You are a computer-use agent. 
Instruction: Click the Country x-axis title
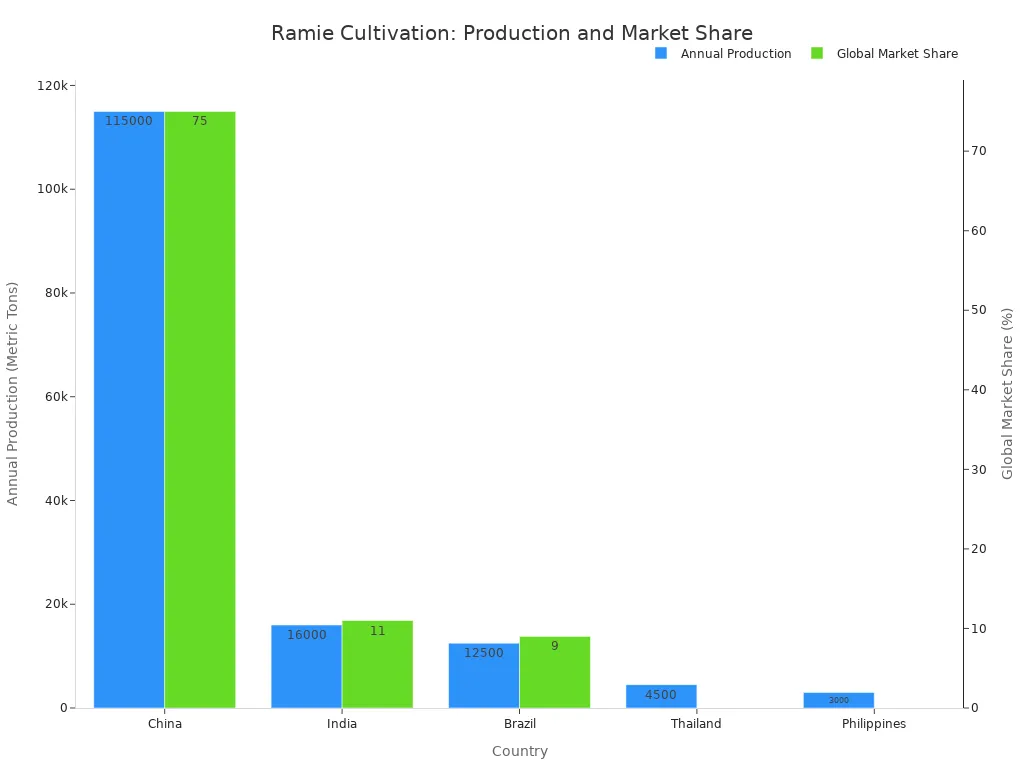pos(520,751)
